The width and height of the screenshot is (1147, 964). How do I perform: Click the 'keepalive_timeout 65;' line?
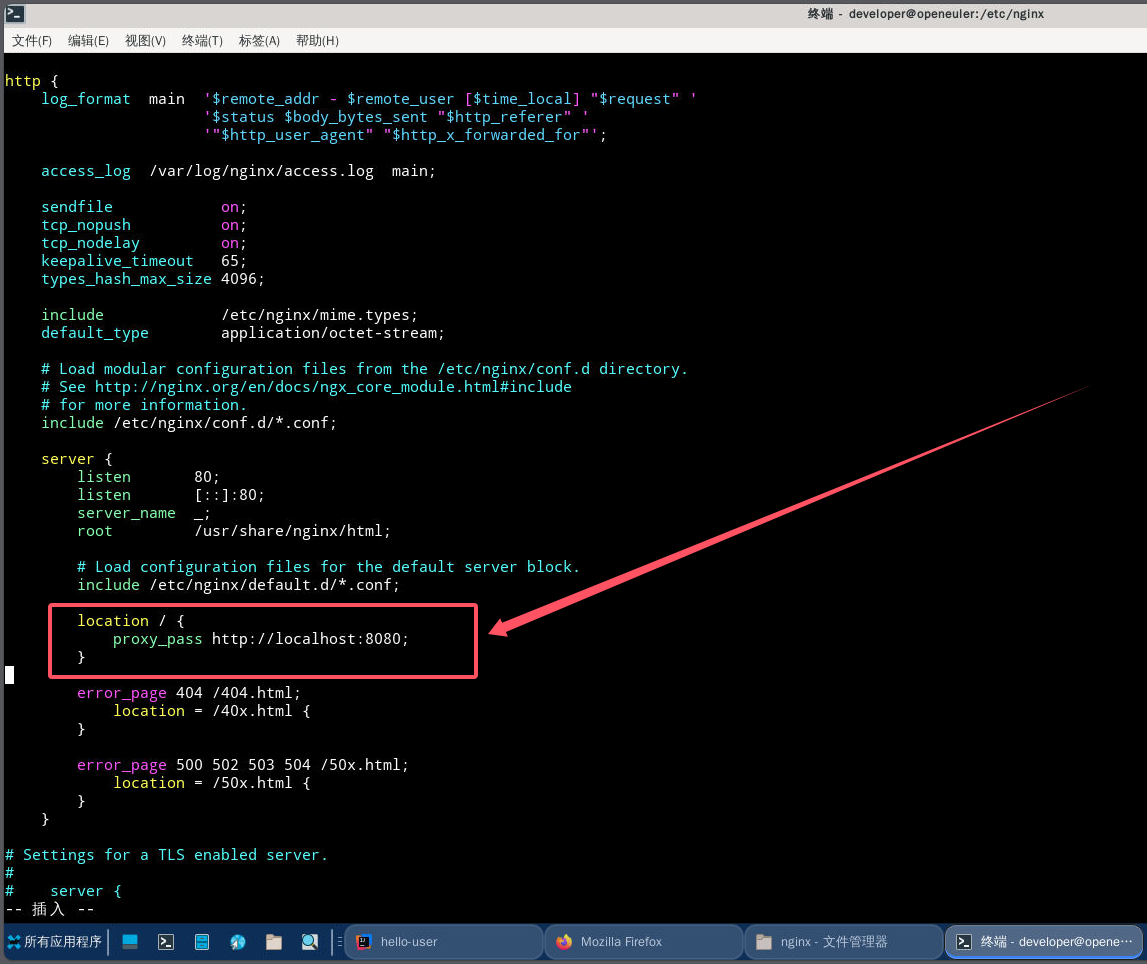pyautogui.click(x=144, y=261)
